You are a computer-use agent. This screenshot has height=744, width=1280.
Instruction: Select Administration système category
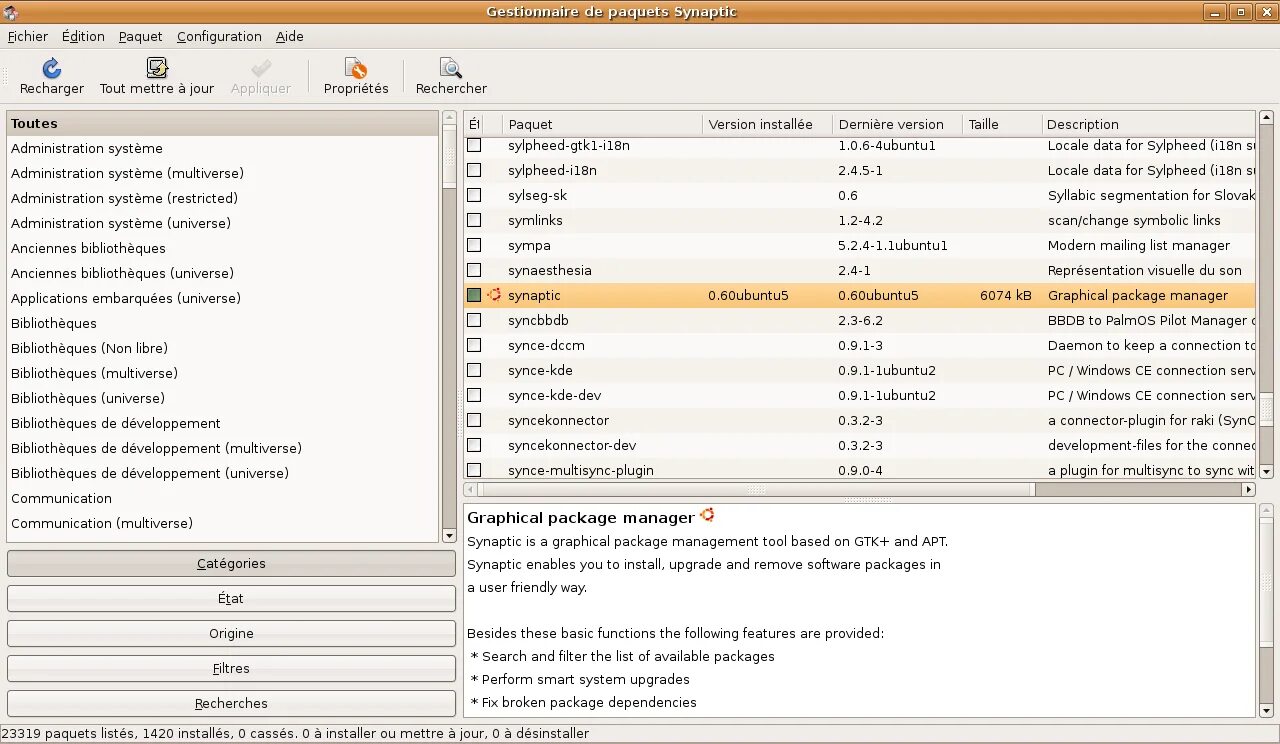coord(223,148)
